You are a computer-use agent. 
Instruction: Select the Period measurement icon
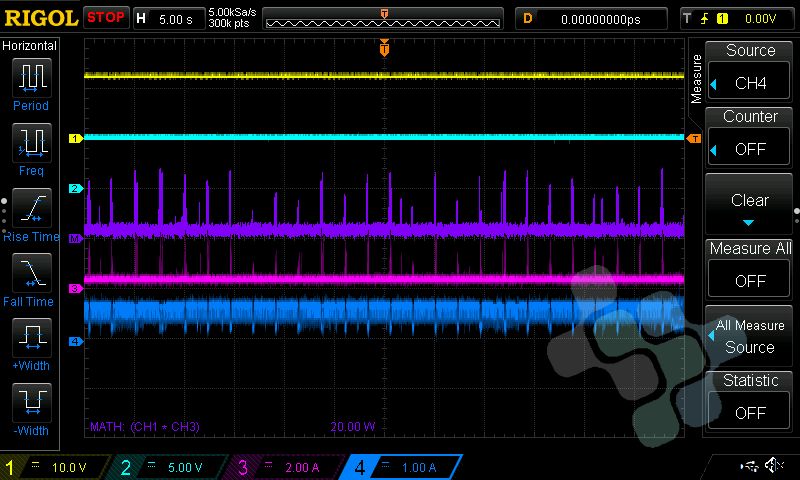33,77
